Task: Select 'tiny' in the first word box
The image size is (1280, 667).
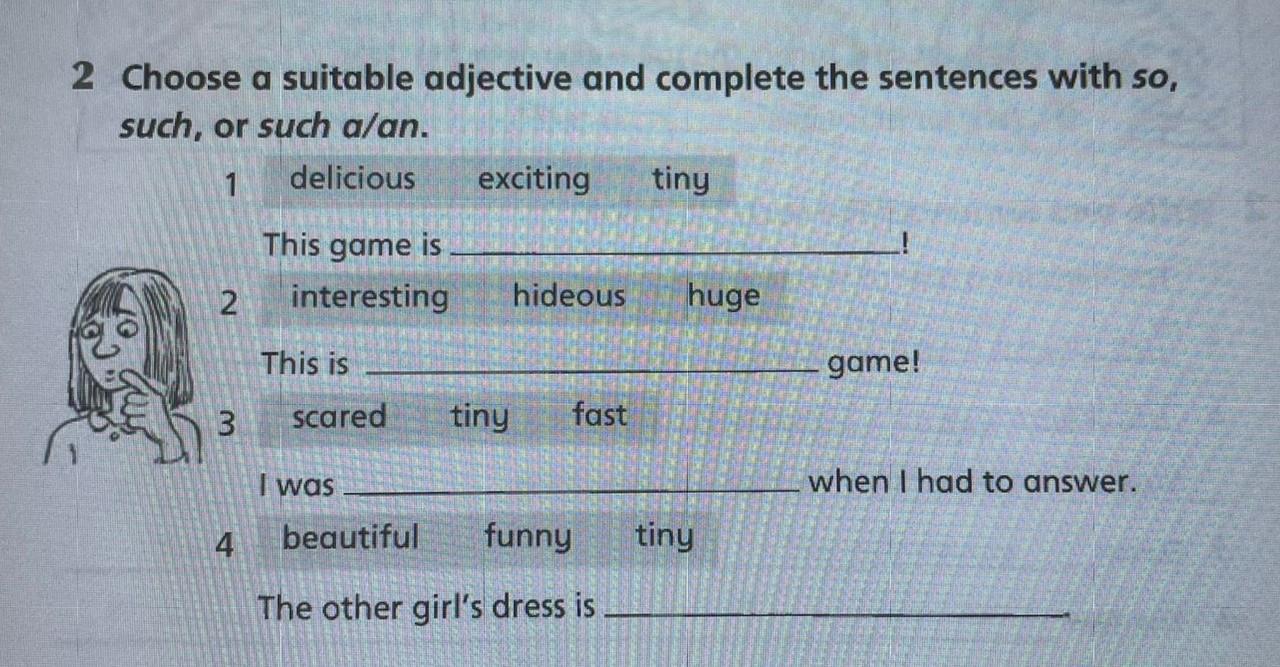Action: coord(681,180)
